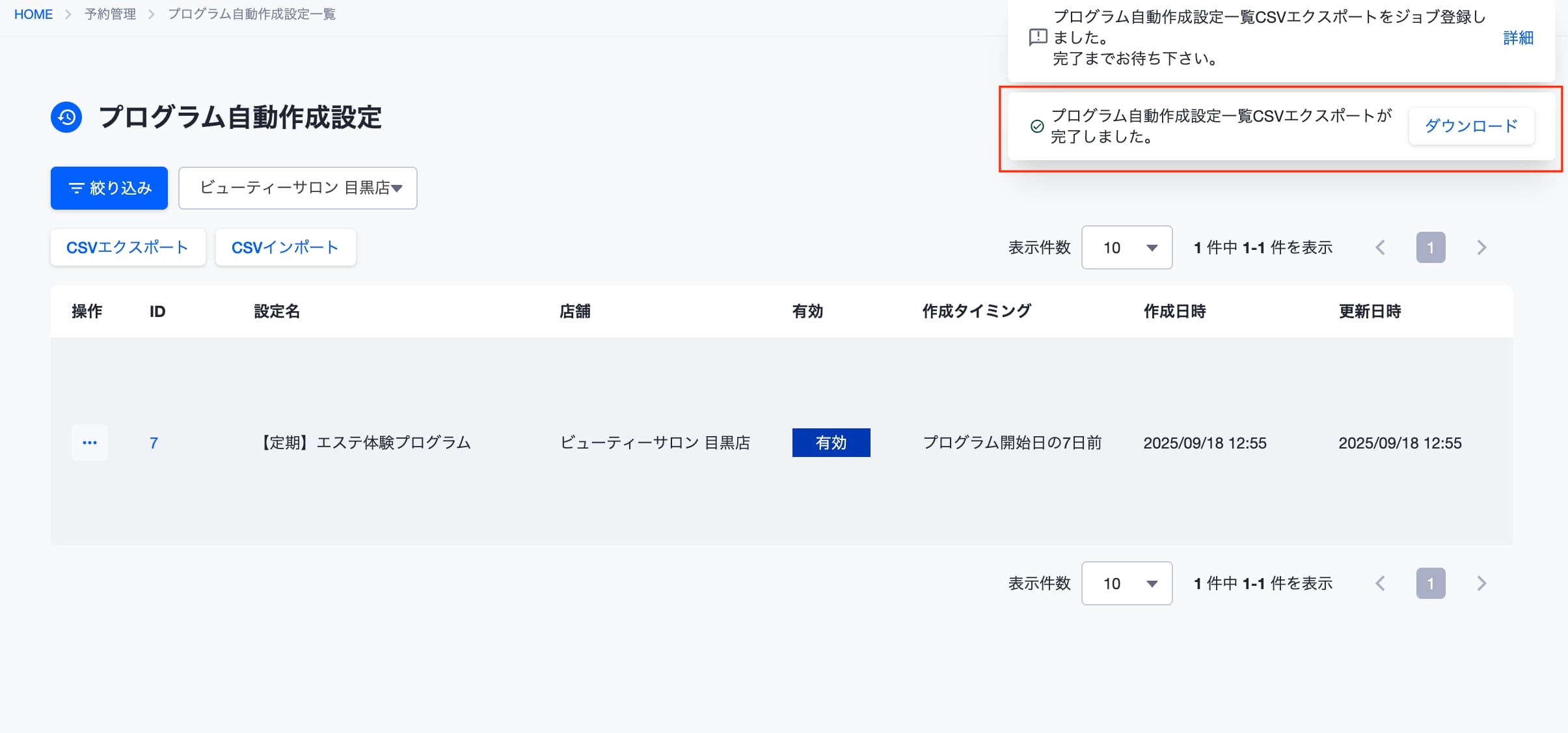The width and height of the screenshot is (1568, 733).
Task: Select page 1 in top pagination
Action: coord(1431,247)
